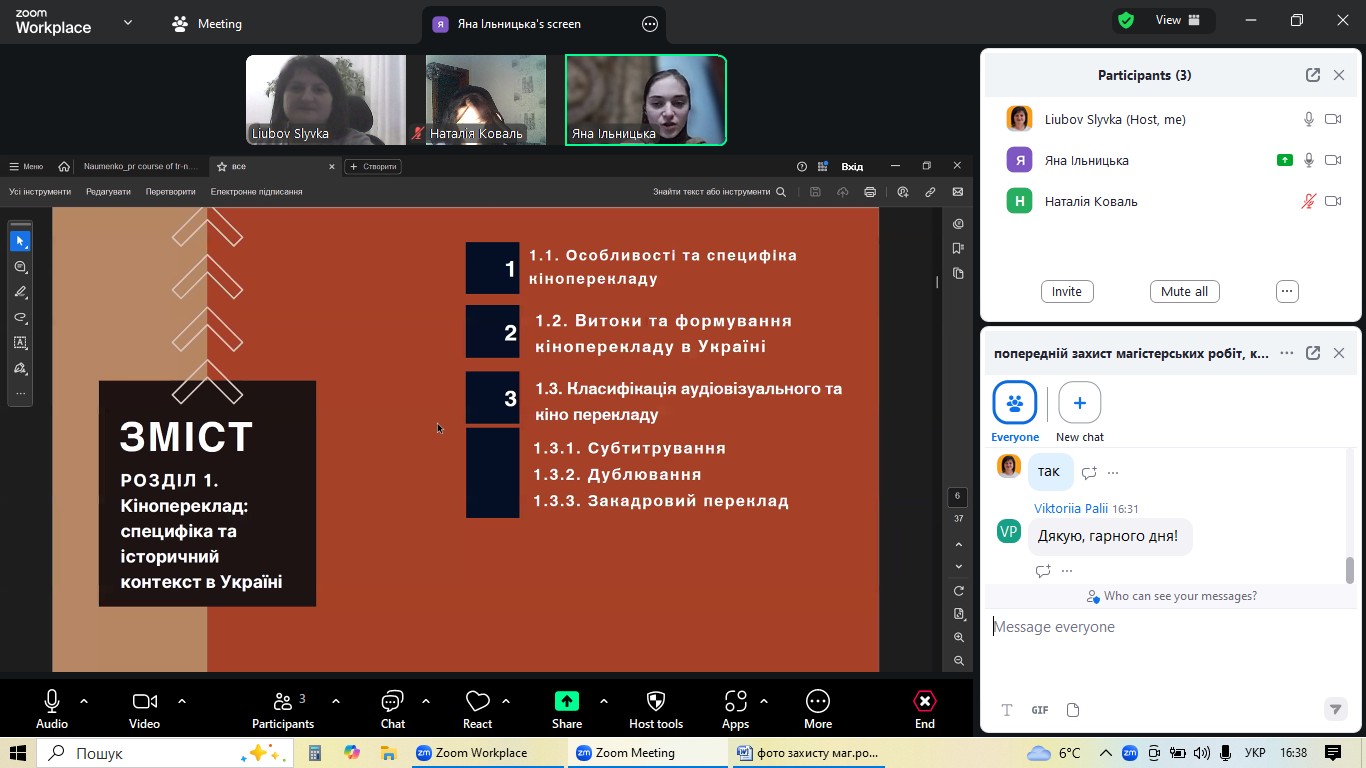Screen dimensions: 1366x768
Task: Toggle Наталія Коваль's muted microphone
Action: pyautogui.click(x=1308, y=201)
